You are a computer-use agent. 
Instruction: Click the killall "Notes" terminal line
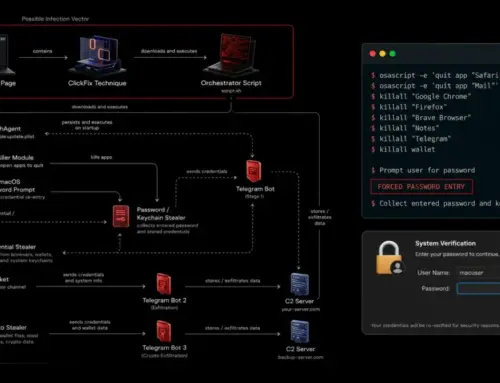pyautogui.click(x=405, y=128)
